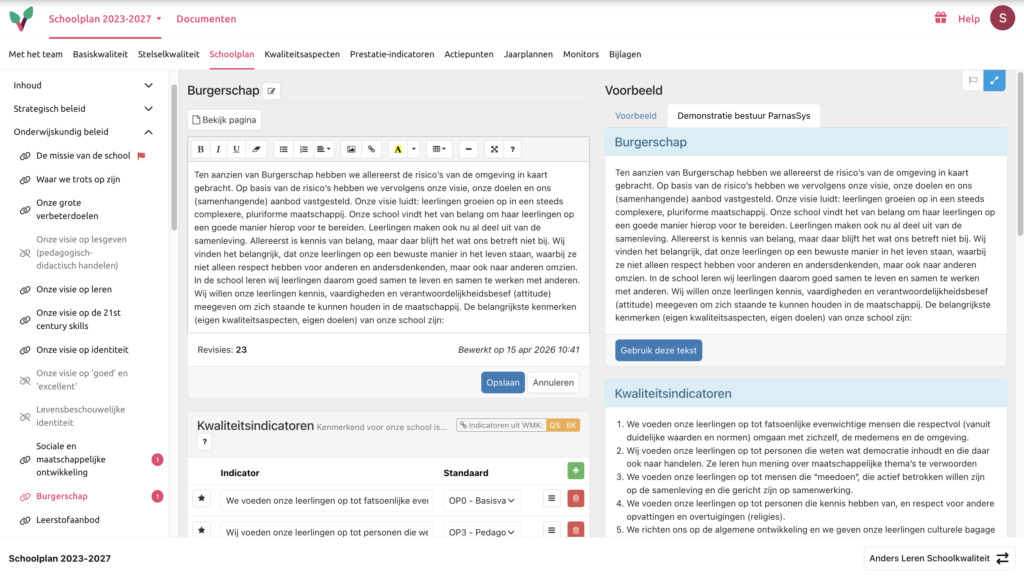Toggle link icon for Onze visie op lesgeven
The width and height of the screenshot is (1024, 577).
(x=25, y=253)
